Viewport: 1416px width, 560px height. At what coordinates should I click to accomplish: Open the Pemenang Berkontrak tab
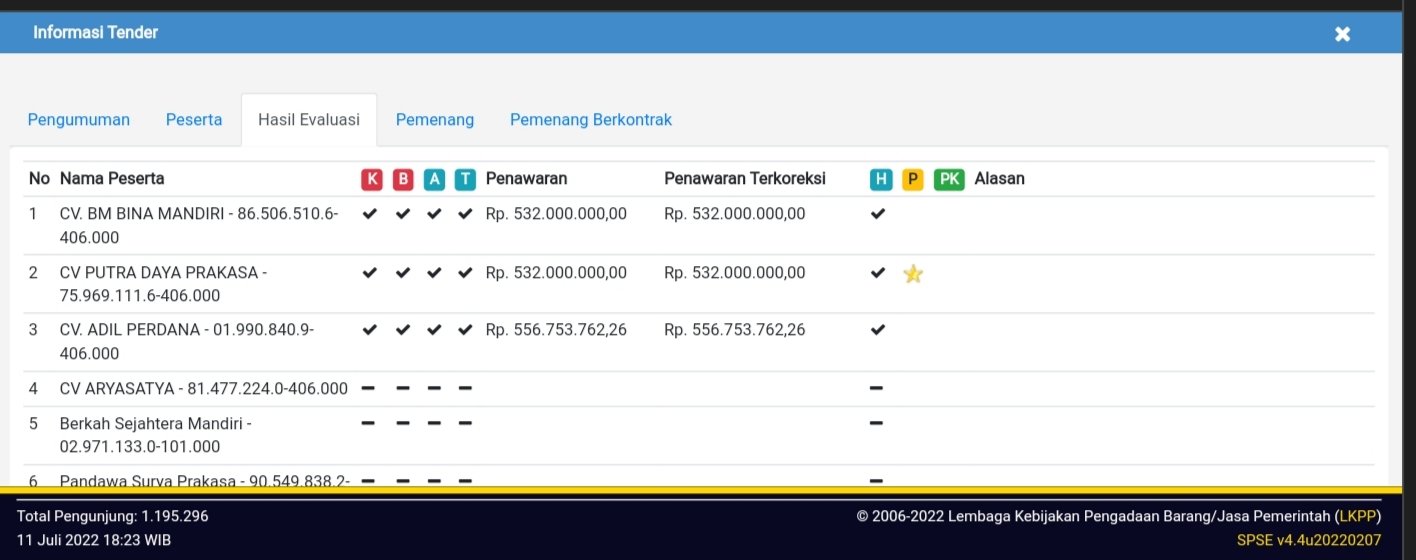[x=591, y=120]
